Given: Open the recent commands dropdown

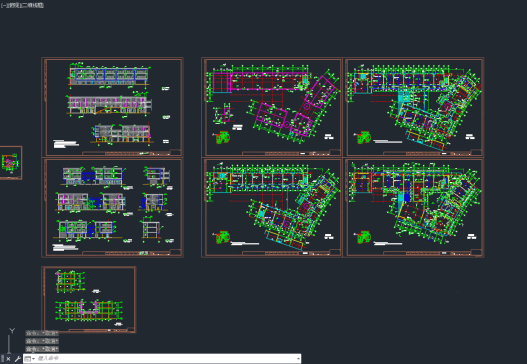Looking at the screenshot, I should [30, 359].
